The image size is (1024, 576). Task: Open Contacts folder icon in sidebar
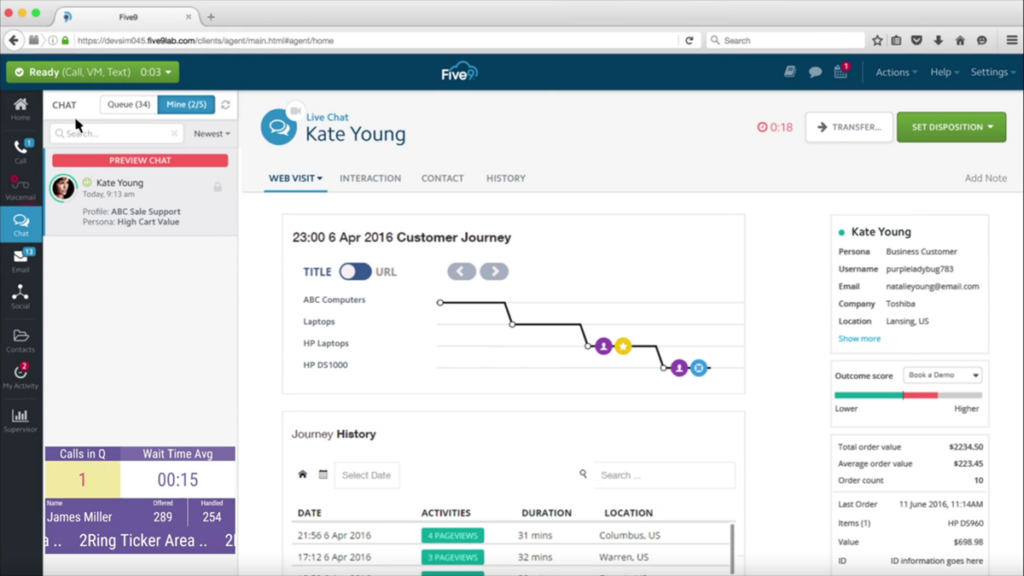click(x=20, y=340)
